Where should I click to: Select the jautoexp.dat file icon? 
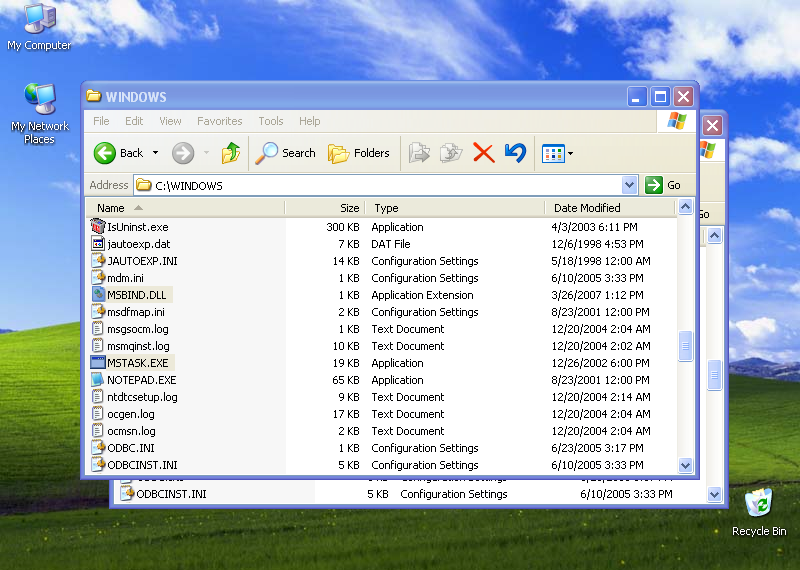point(97,243)
